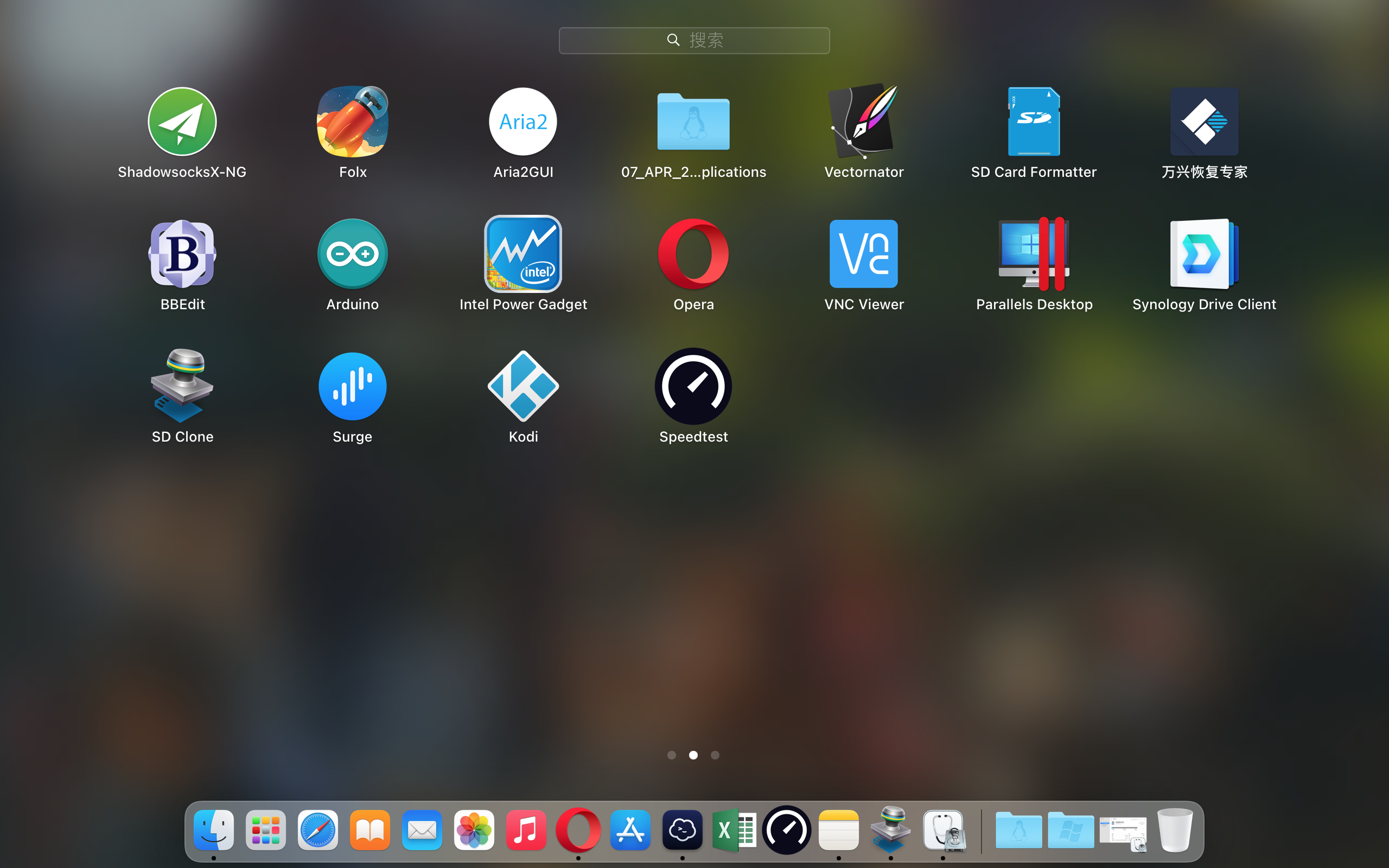1389x868 pixels.
Task: Open the Windows logo folder in the Dock
Action: pos(1071,830)
